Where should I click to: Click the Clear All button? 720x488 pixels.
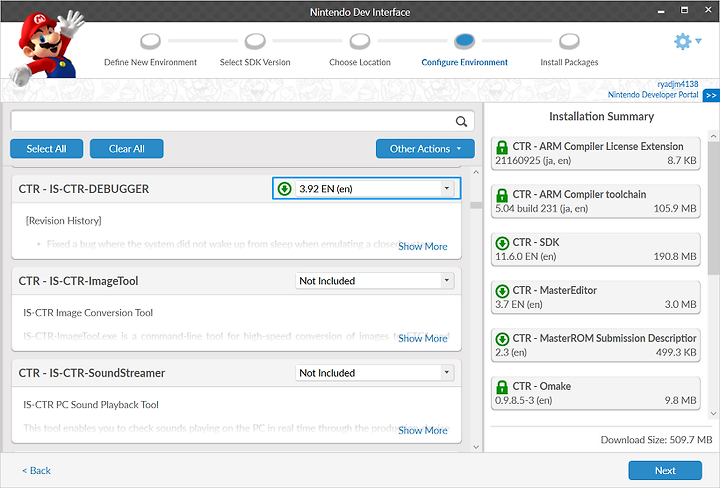pyautogui.click(x=127, y=149)
